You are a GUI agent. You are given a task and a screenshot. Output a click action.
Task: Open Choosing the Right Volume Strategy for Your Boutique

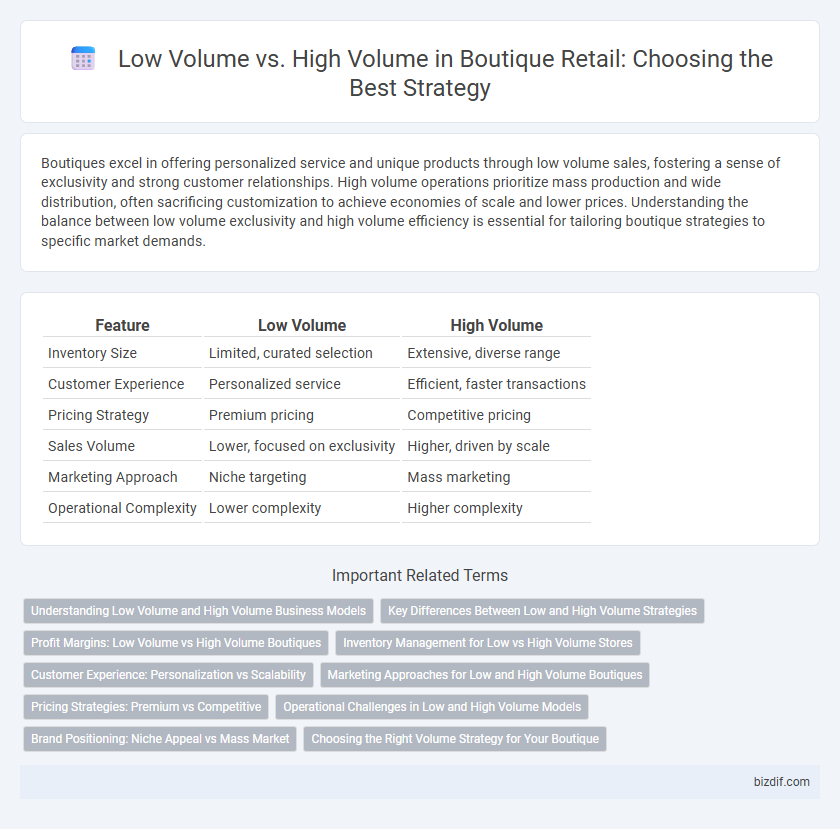[x=455, y=738]
